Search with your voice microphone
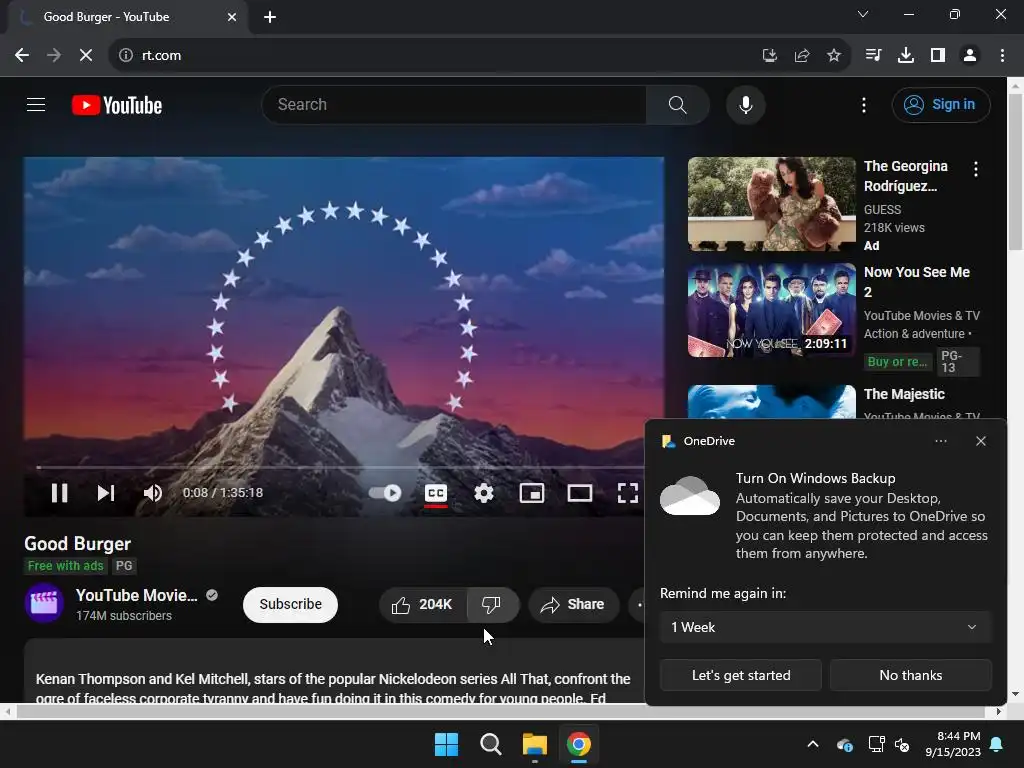This screenshot has height=768, width=1024. (x=745, y=104)
